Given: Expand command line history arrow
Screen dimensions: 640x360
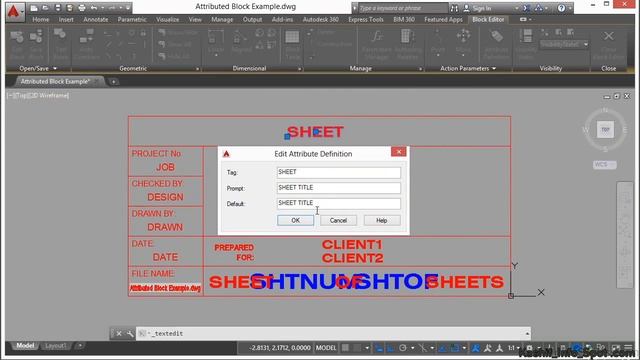Looking at the screenshot, I should 527,333.
